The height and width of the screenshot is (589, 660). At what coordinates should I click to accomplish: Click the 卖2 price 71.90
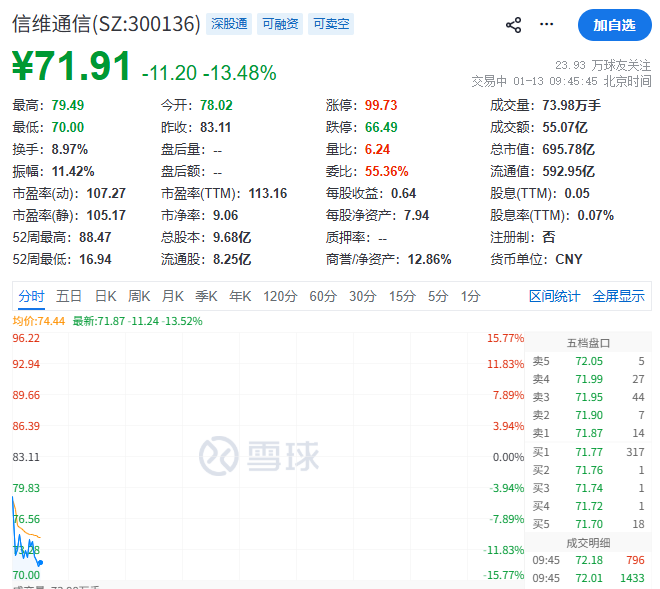(589, 415)
